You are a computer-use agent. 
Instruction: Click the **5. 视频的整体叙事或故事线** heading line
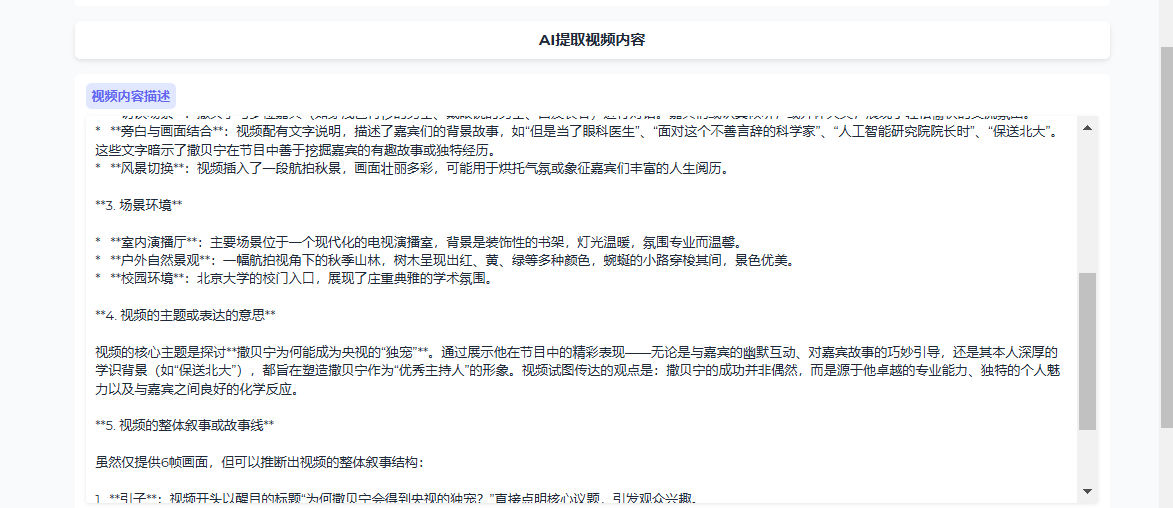184,425
